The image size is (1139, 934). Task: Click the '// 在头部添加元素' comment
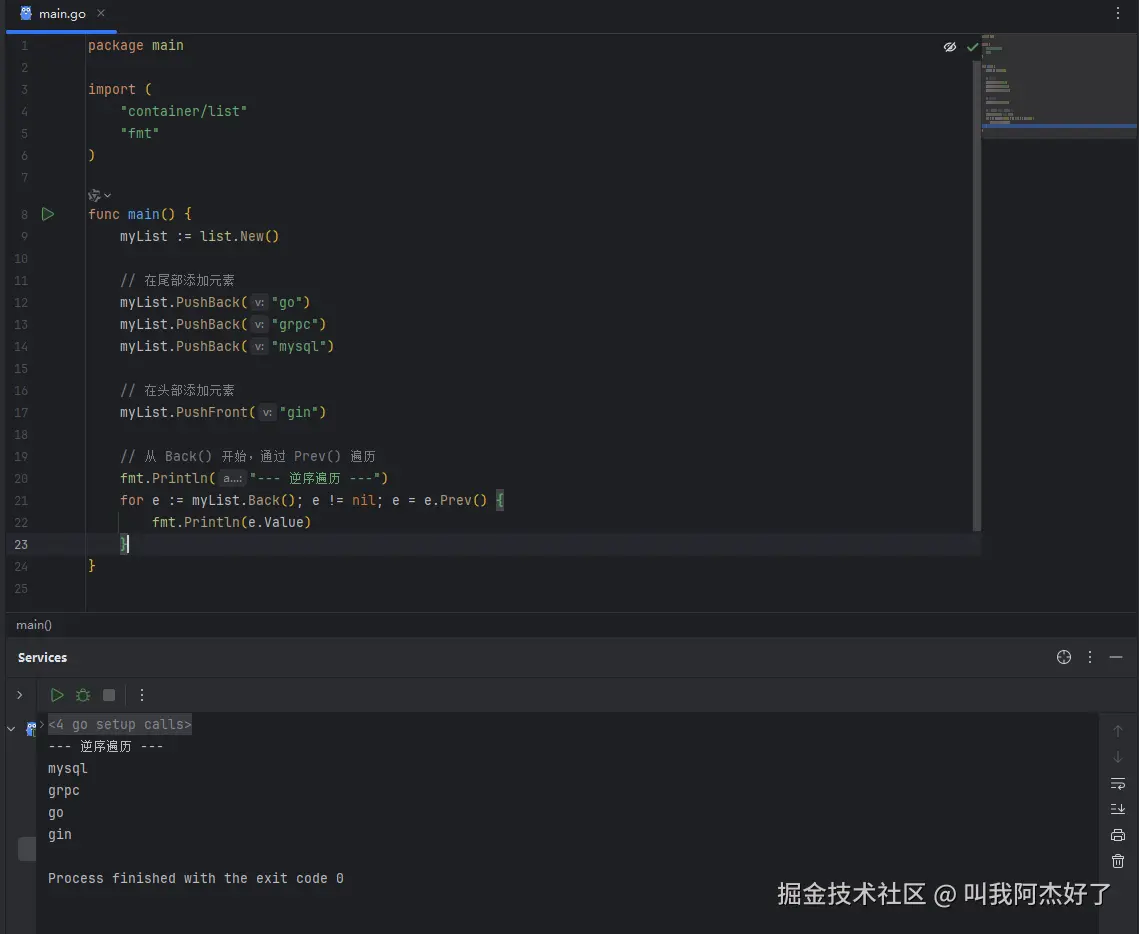[177, 390]
